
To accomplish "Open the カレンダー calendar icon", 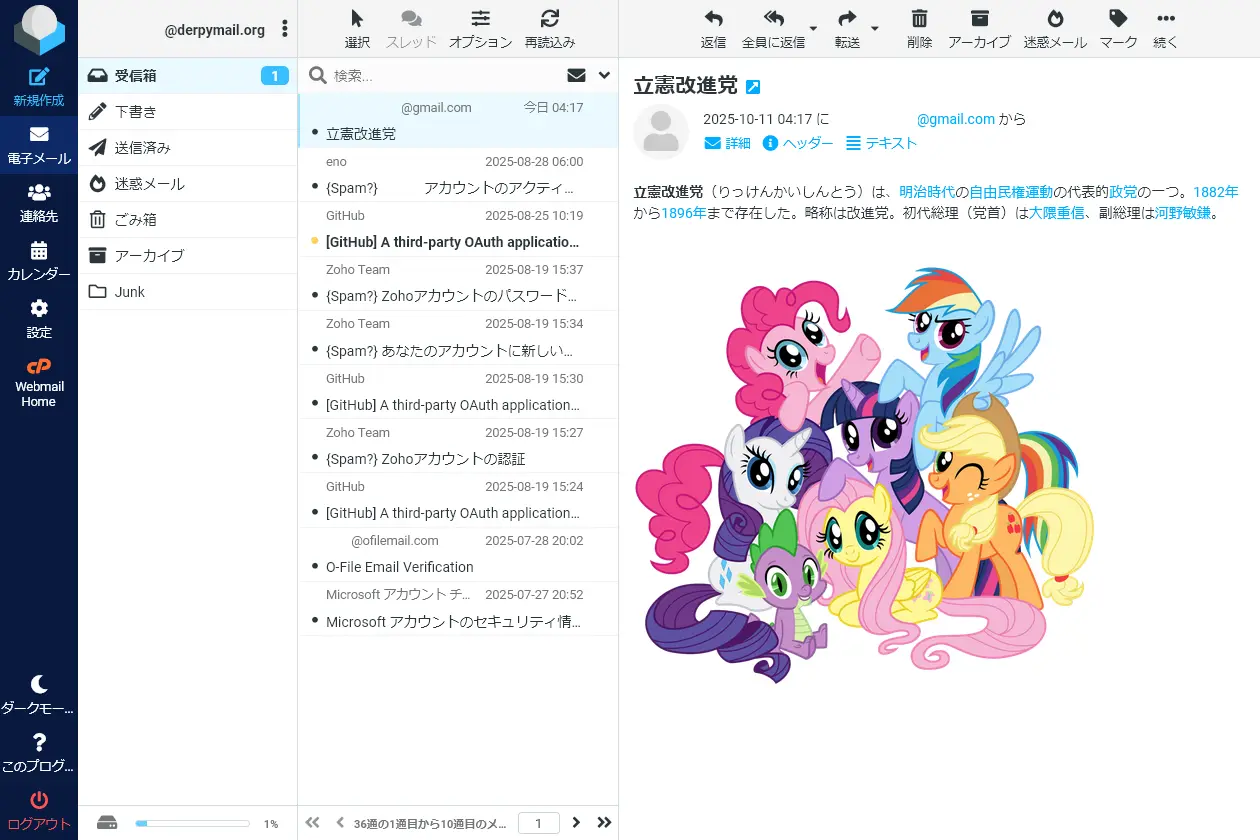I will coord(38,251).
